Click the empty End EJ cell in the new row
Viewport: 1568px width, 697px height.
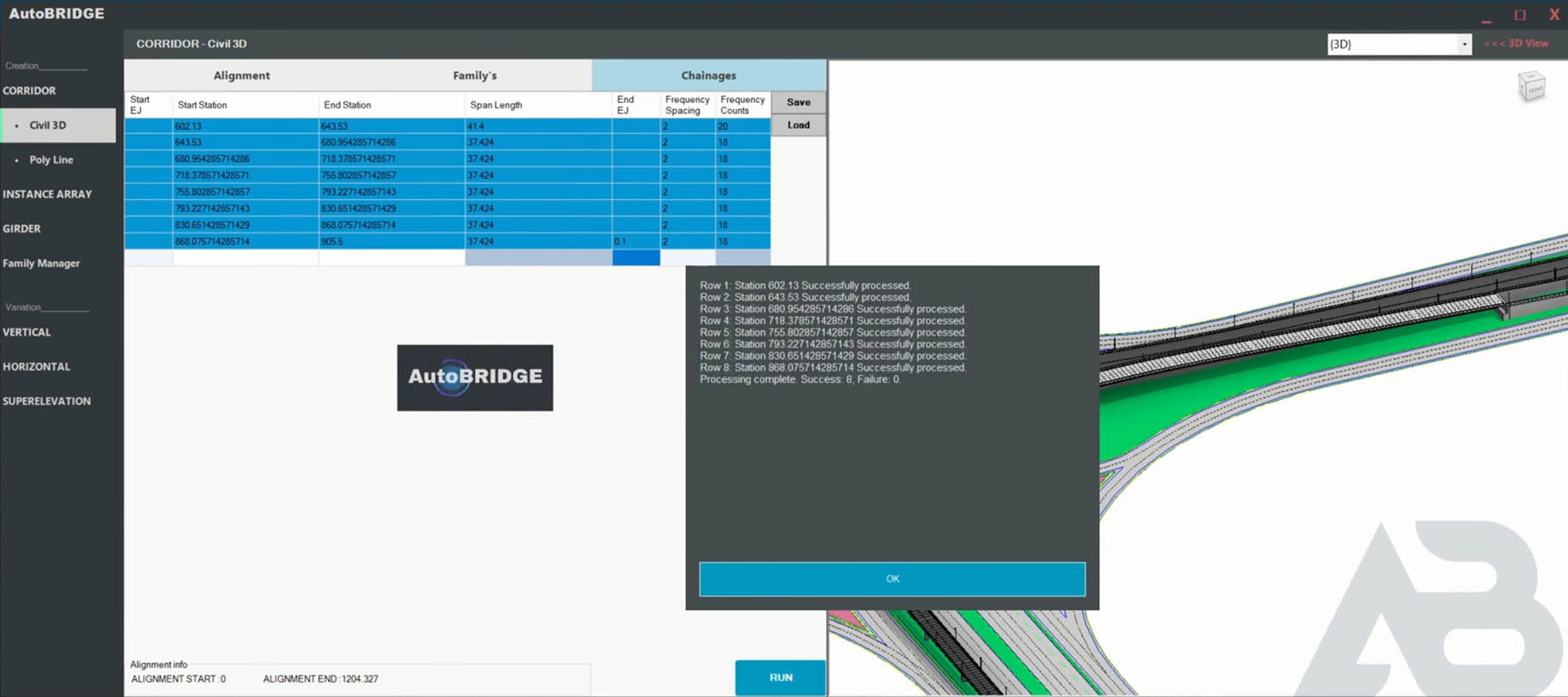coord(635,258)
